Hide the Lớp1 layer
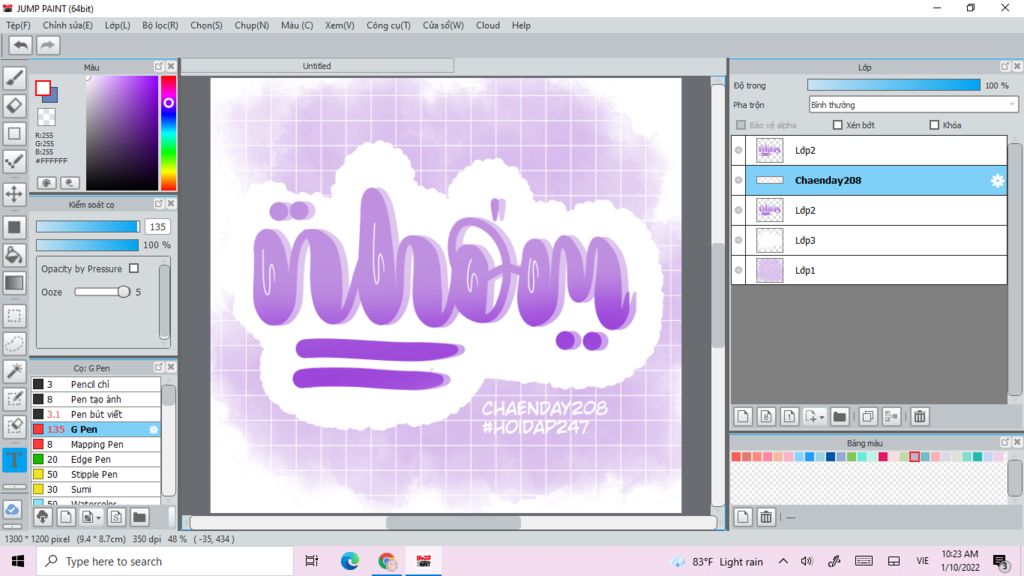Image resolution: width=1024 pixels, height=576 pixels. pyautogui.click(x=739, y=270)
